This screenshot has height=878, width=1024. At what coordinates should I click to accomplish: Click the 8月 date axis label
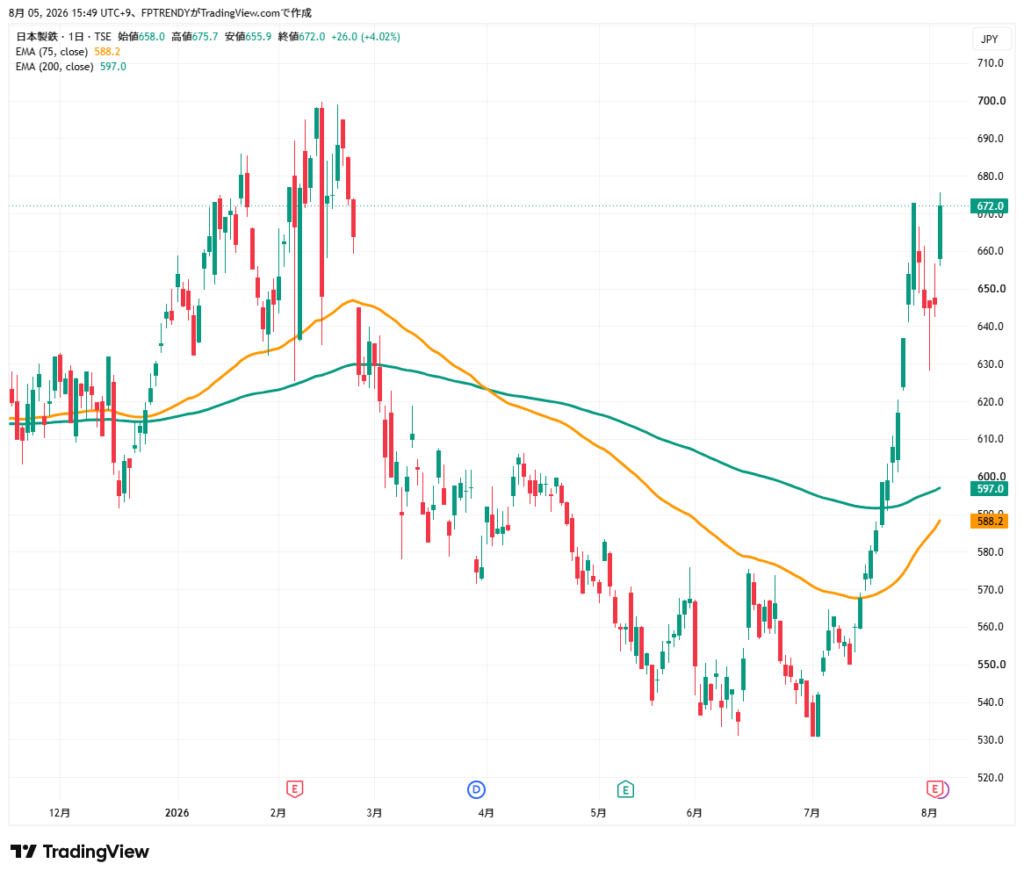[x=929, y=813]
